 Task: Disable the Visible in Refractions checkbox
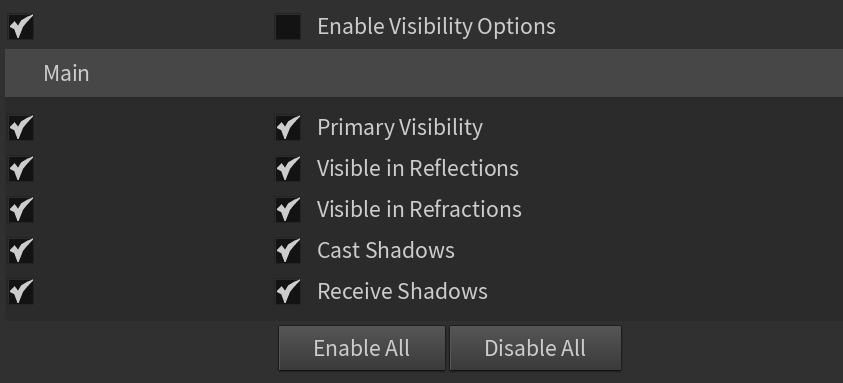tap(288, 209)
